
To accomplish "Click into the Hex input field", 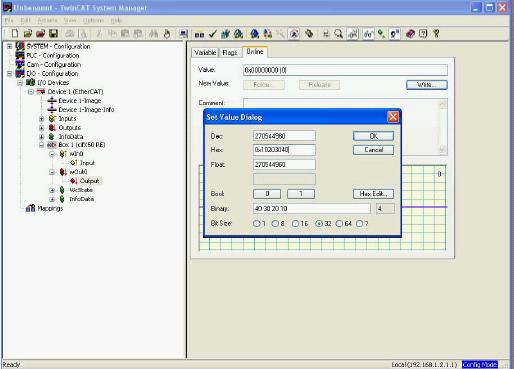I will coord(284,150).
